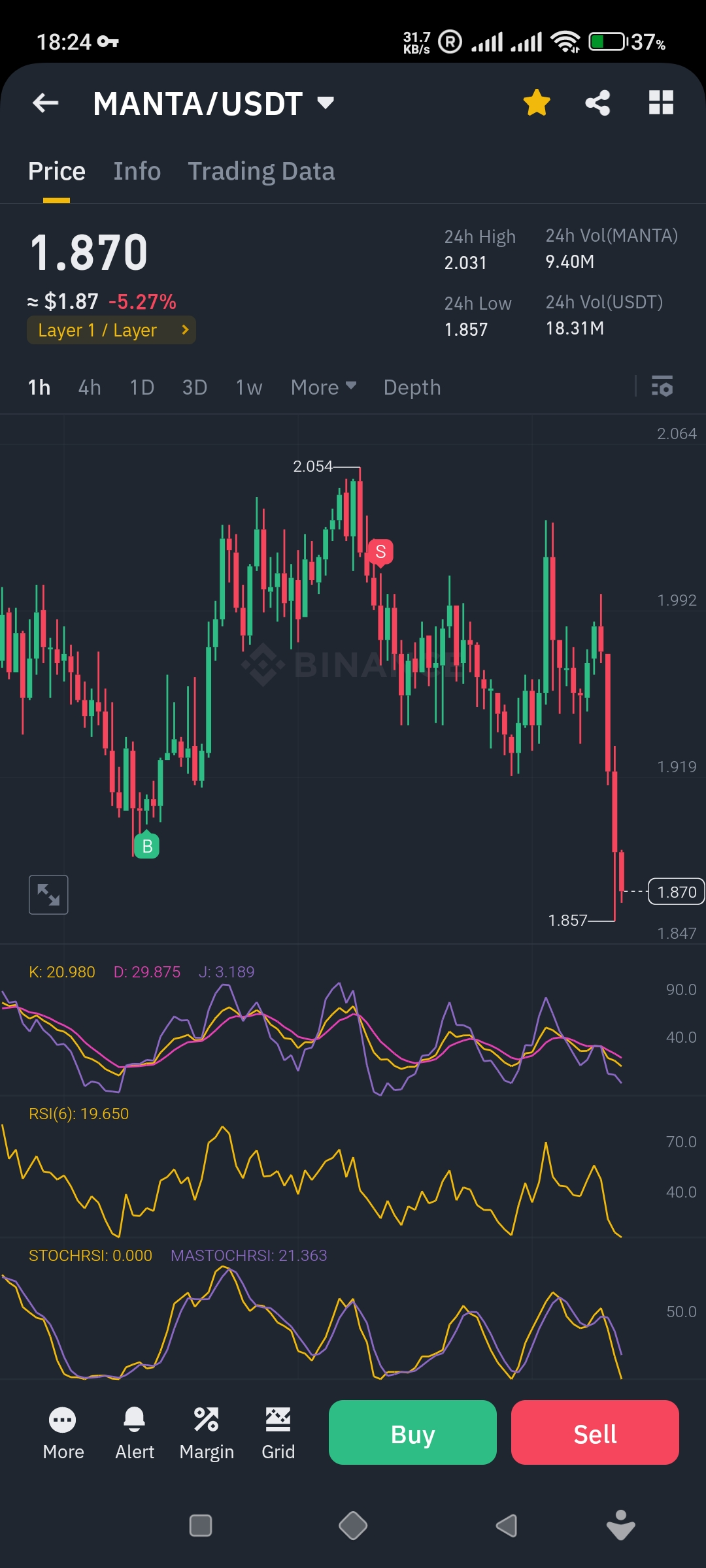Tap the 1.870 current price label
This screenshot has height=1568, width=706.
[677, 892]
